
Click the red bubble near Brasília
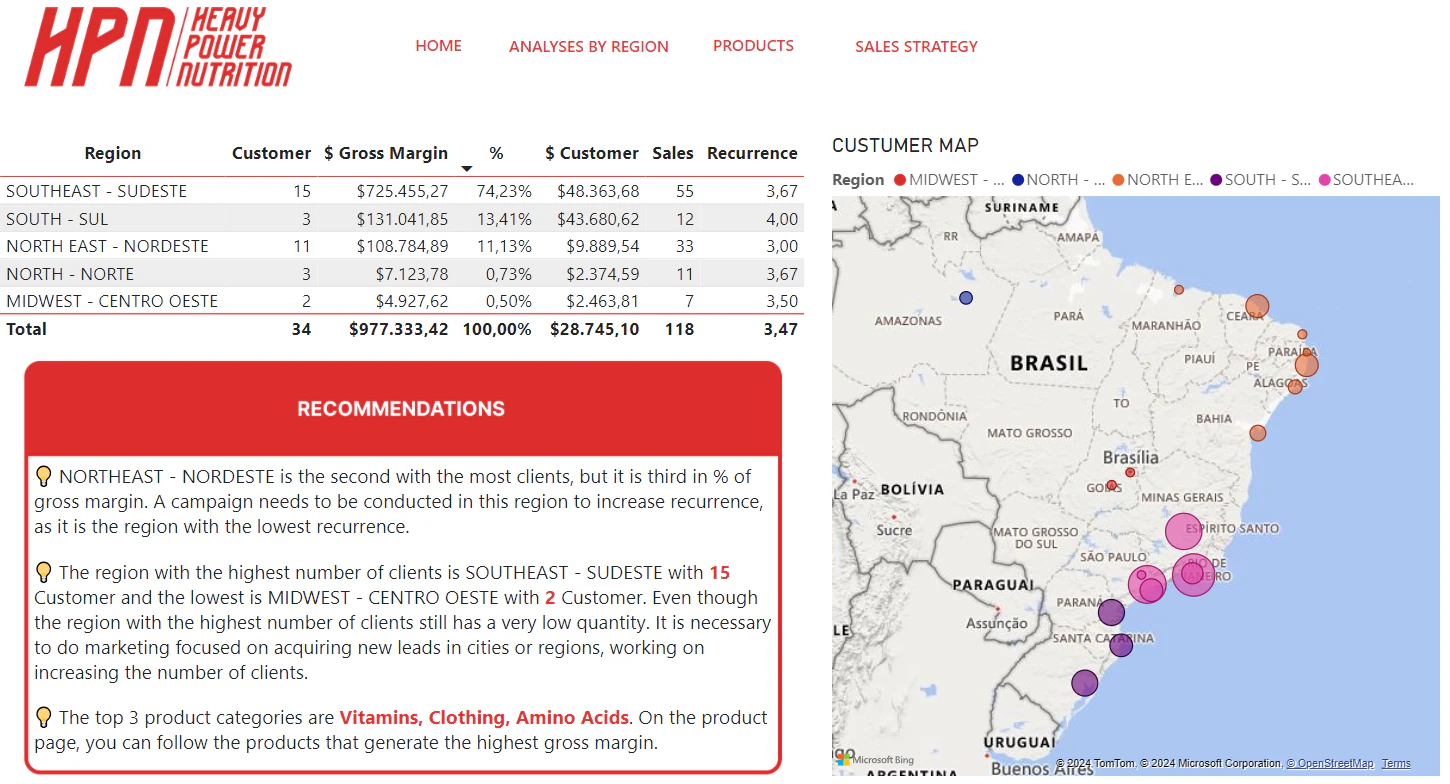(x=1130, y=472)
